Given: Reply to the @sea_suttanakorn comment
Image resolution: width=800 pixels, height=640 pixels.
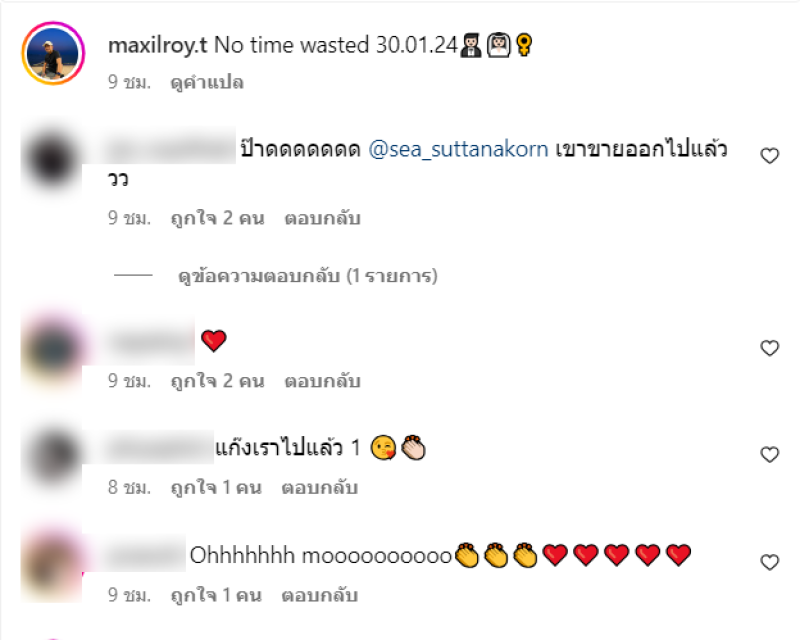Looking at the screenshot, I should click(x=322, y=218).
